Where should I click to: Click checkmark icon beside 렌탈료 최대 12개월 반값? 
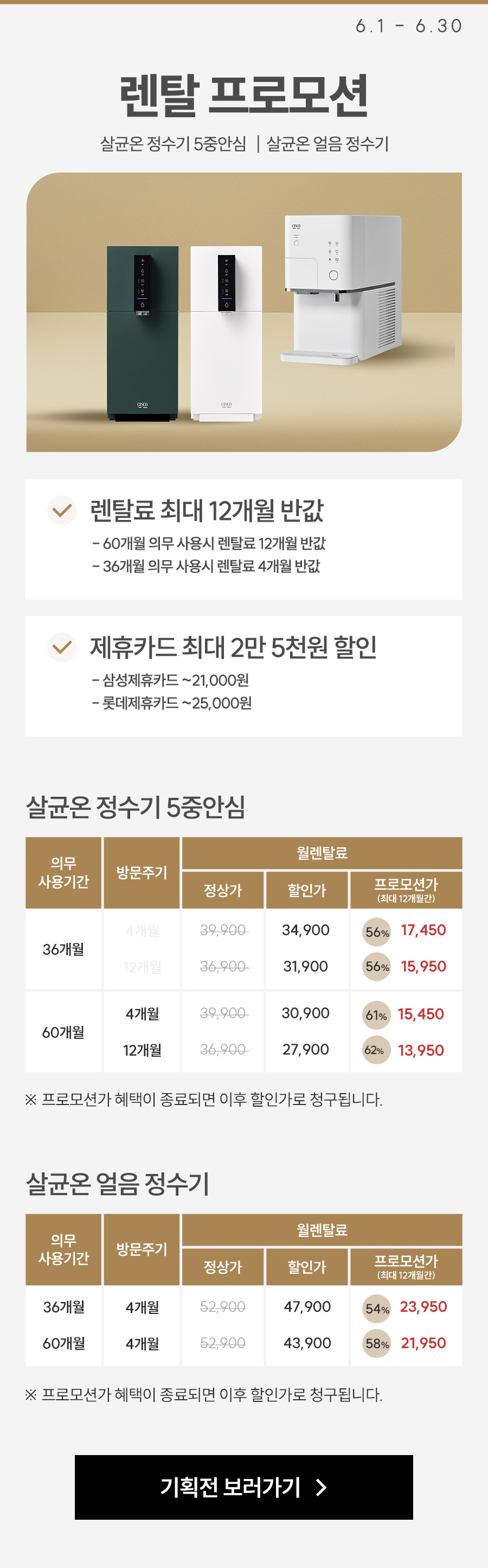[62, 510]
